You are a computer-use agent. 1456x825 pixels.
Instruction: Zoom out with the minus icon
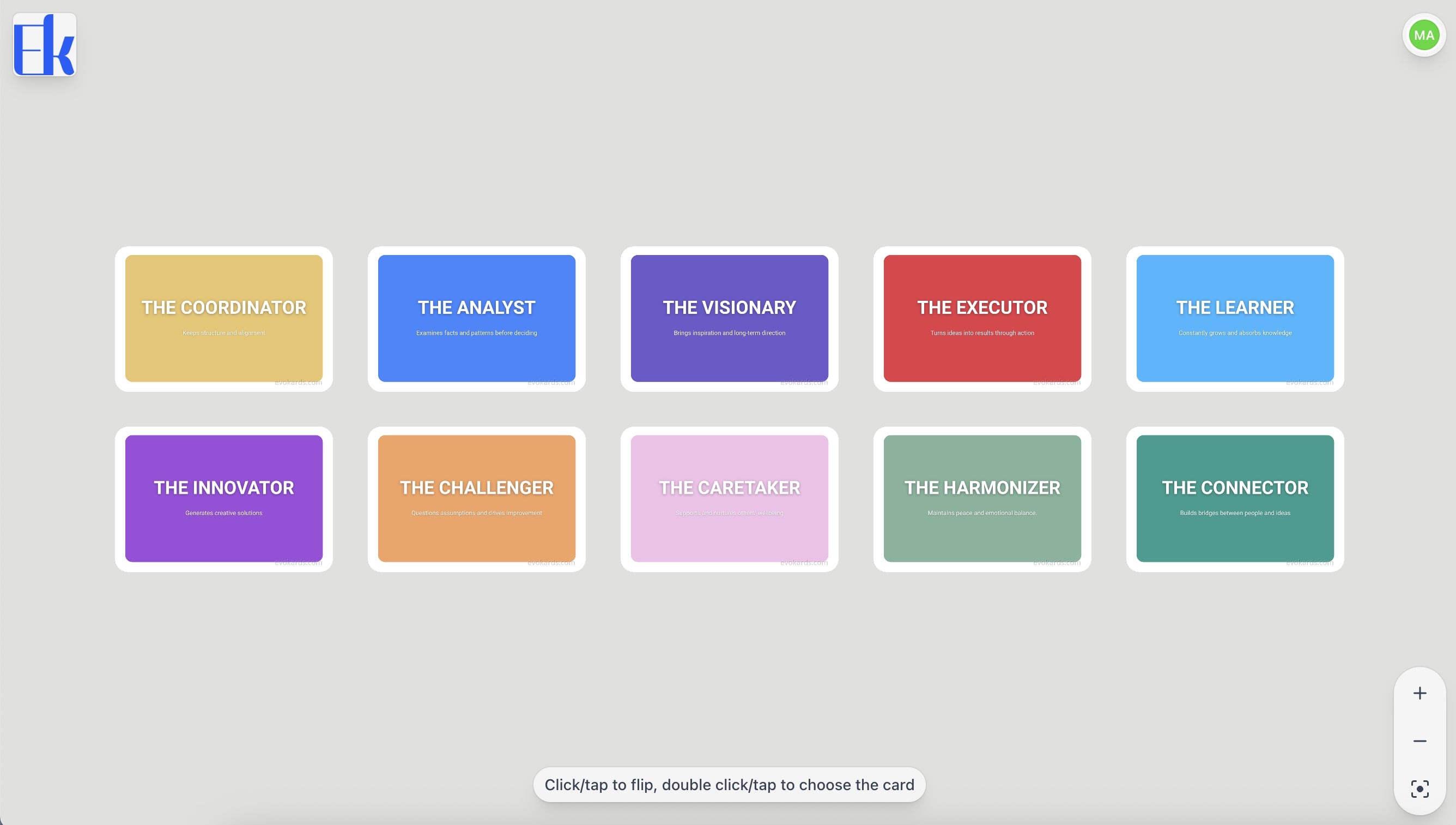[x=1419, y=741]
